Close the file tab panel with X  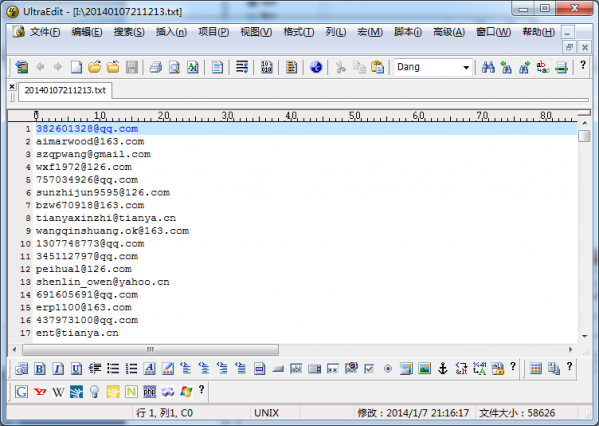coord(12,87)
